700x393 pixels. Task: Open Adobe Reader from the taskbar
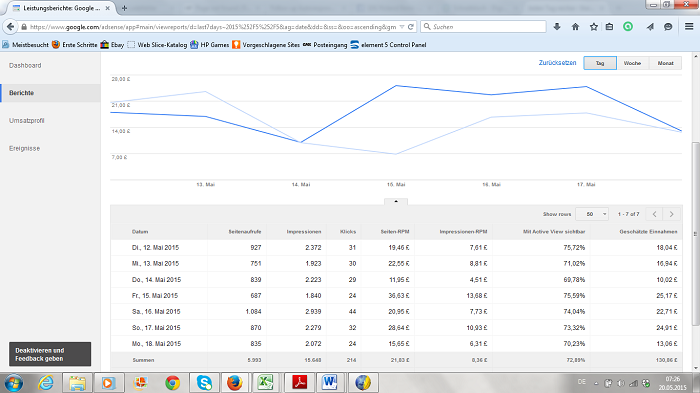point(299,383)
